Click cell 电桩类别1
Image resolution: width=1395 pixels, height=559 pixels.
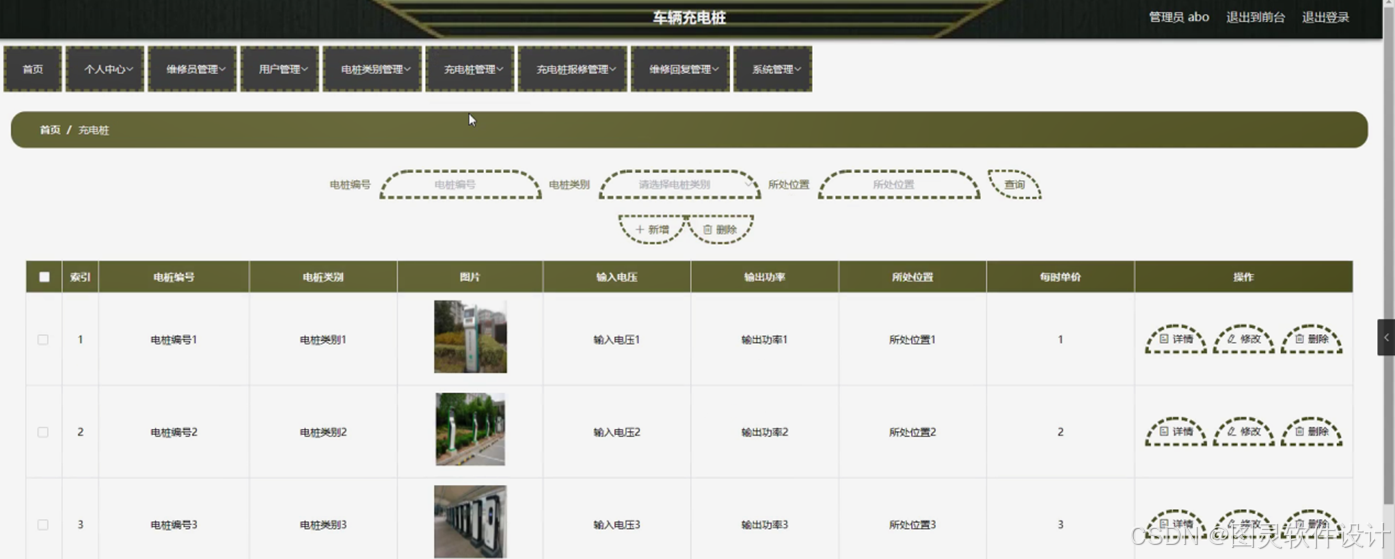click(x=323, y=340)
